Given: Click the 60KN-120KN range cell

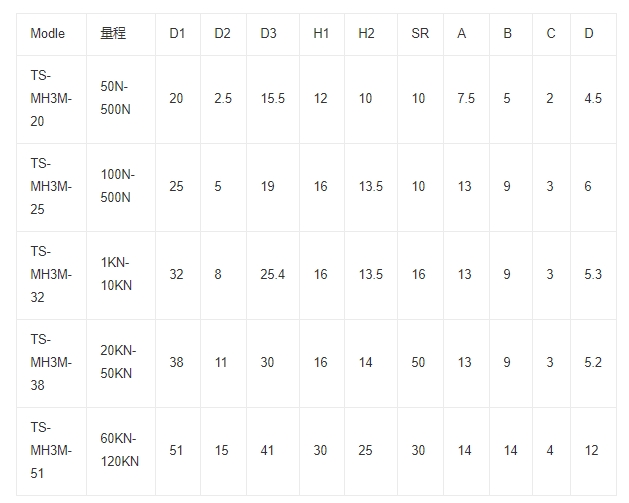Looking at the screenshot, I should click(120, 450).
